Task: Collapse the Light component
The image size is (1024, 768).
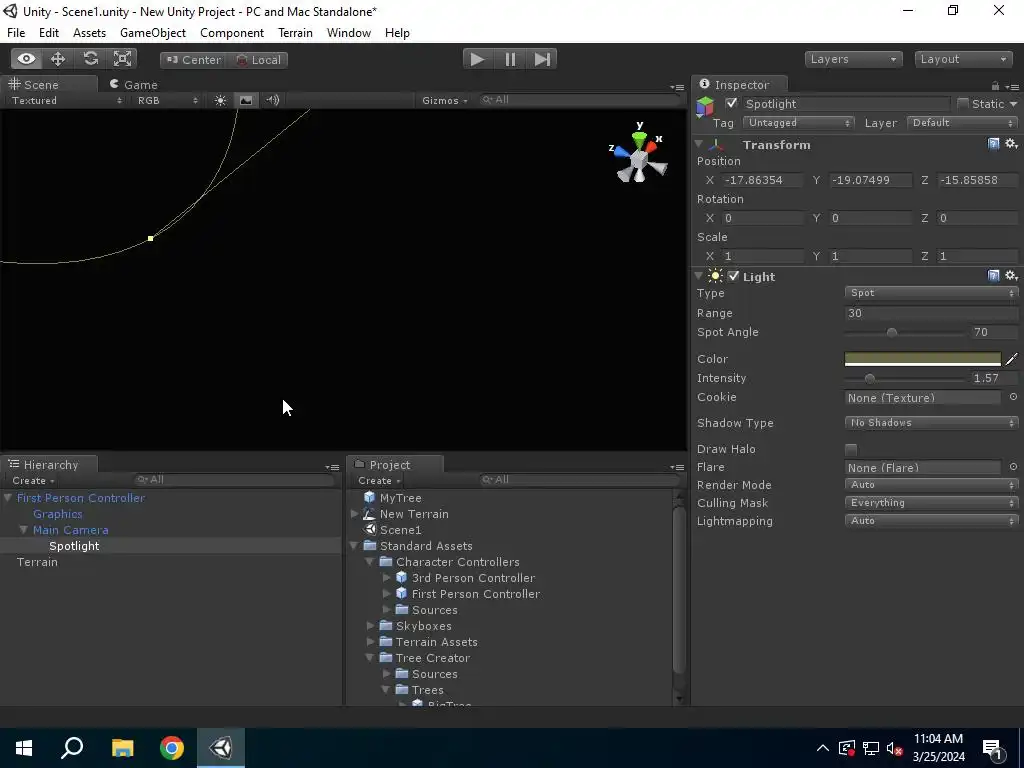Action: pyautogui.click(x=699, y=276)
